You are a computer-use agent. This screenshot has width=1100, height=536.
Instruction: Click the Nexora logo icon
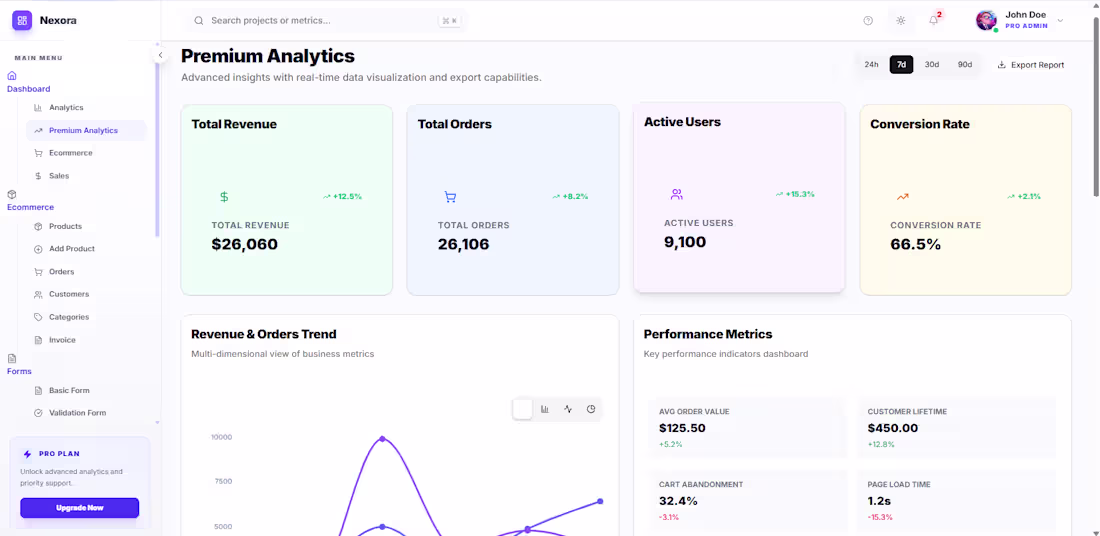click(x=22, y=20)
